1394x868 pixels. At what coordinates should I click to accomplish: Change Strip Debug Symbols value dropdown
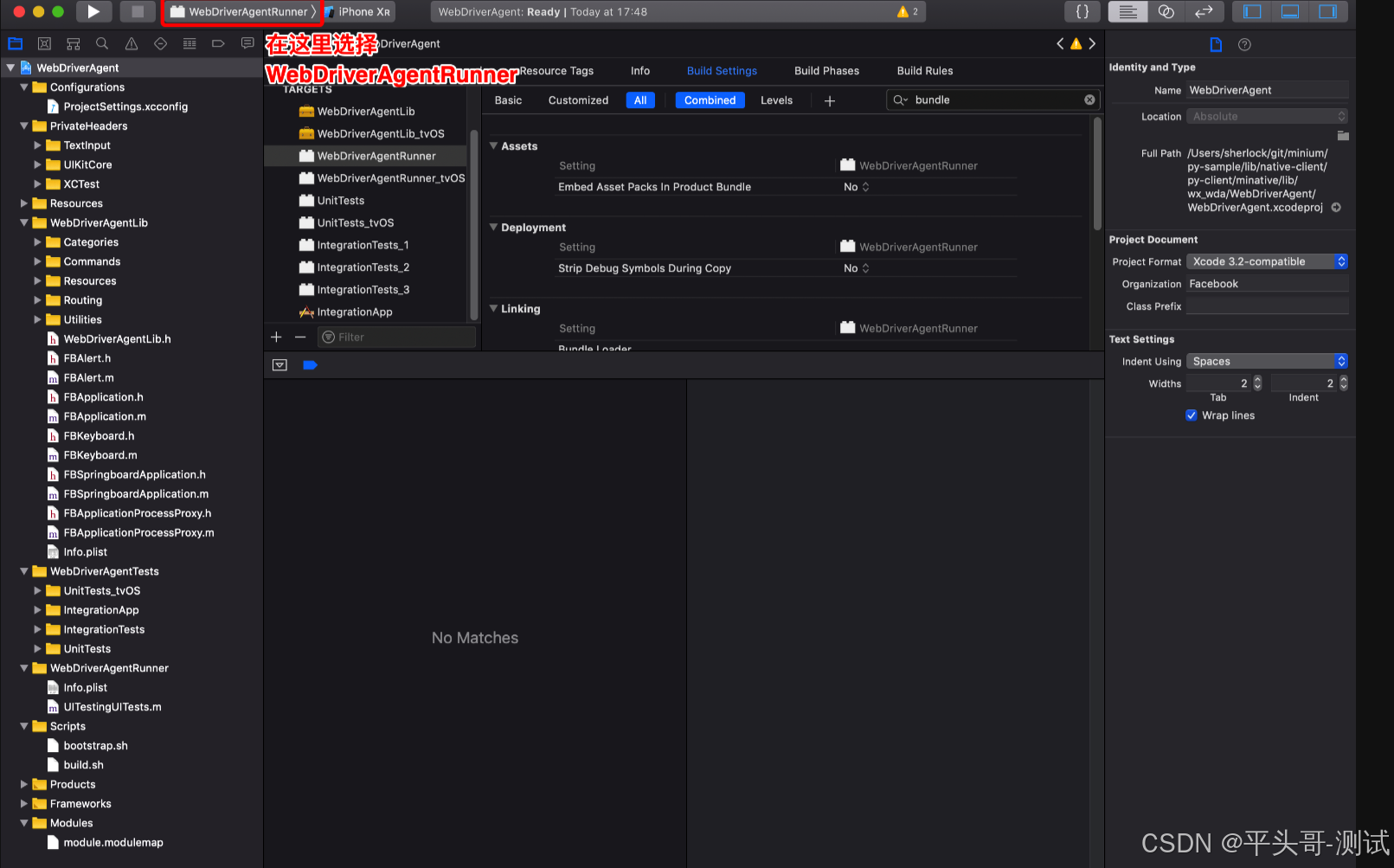point(857,268)
